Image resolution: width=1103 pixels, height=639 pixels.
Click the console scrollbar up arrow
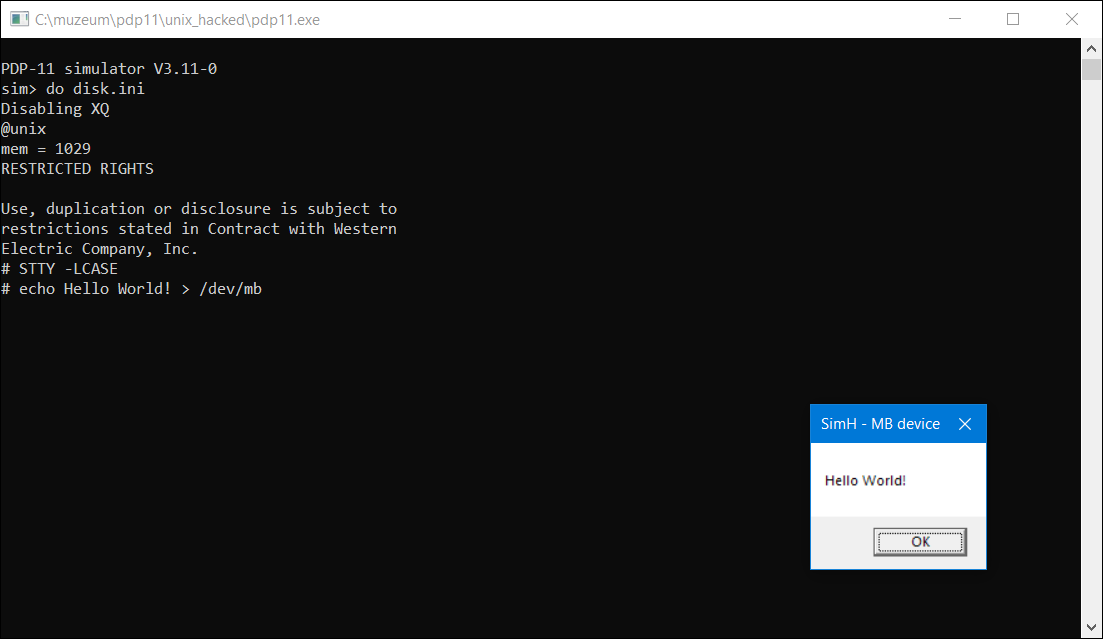click(1091, 49)
